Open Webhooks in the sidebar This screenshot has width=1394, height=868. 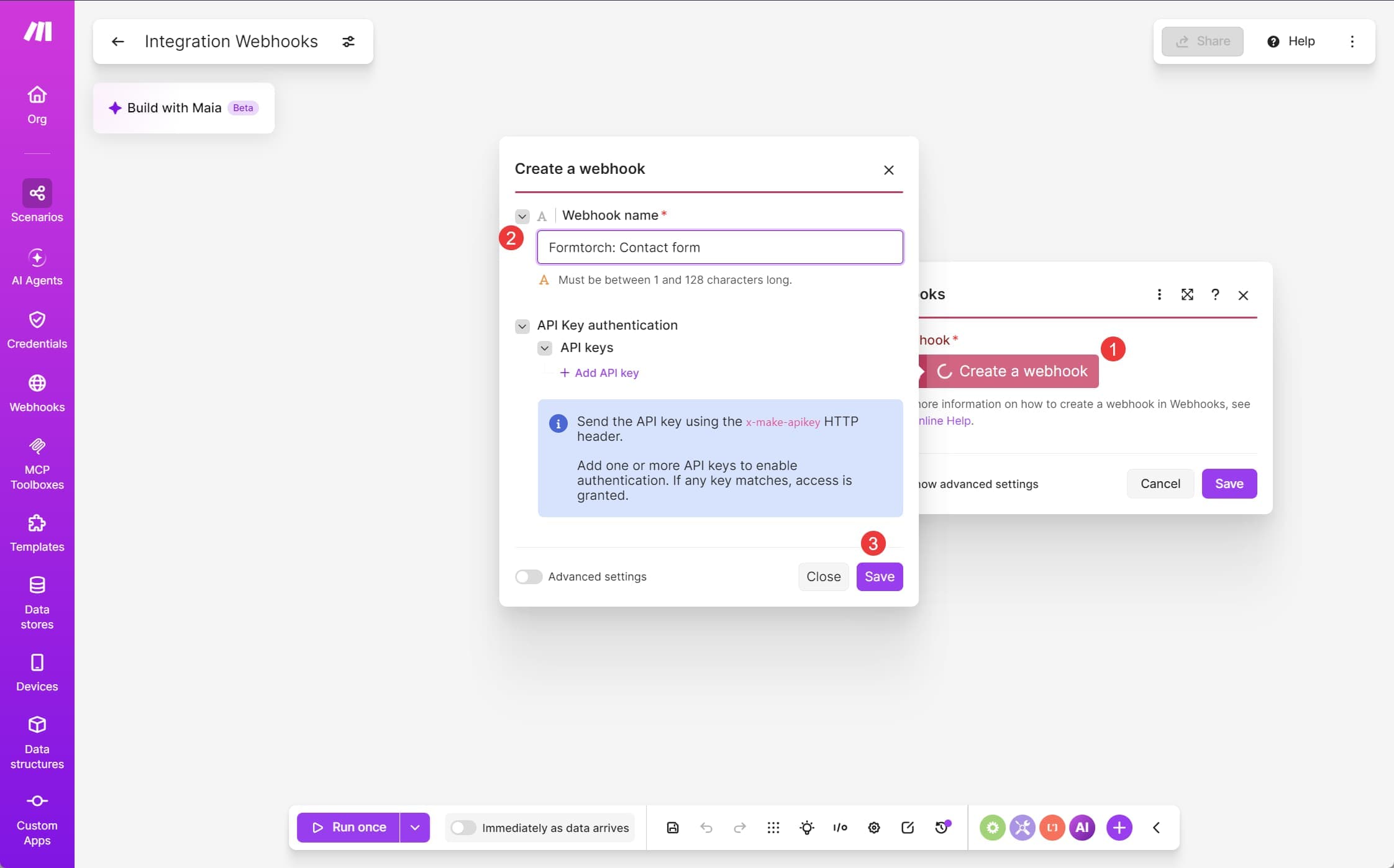click(37, 394)
